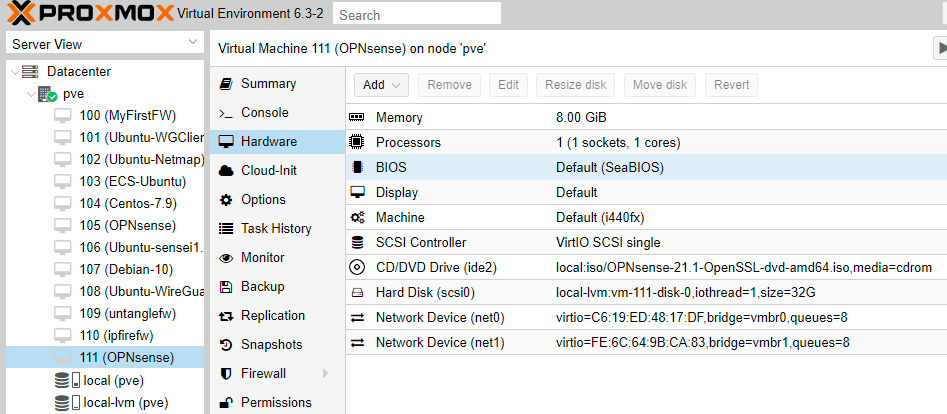The image size is (947, 414).
Task: Click the Memory RAM icon
Action: 357,117
